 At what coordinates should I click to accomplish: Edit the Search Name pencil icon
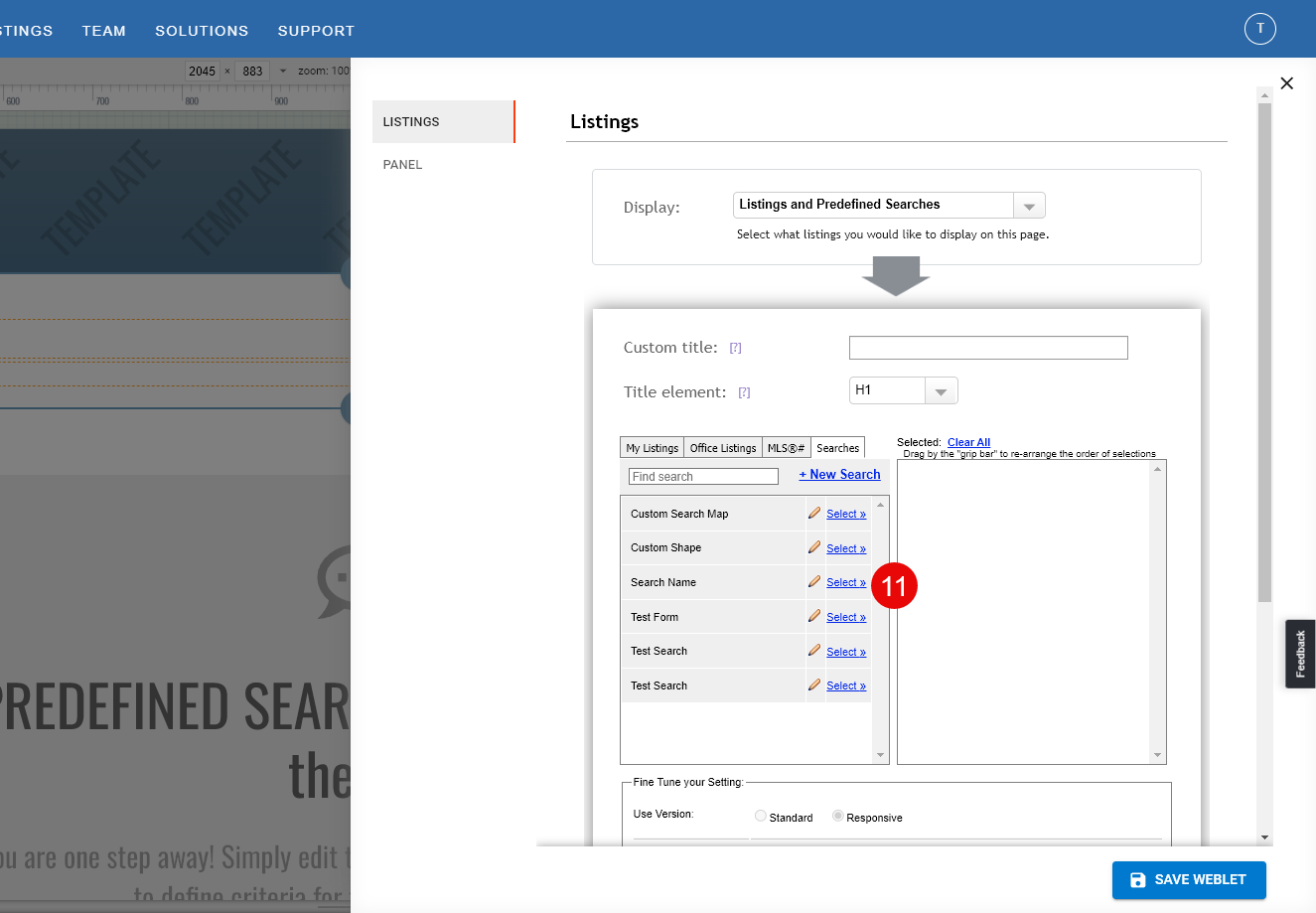(x=814, y=581)
